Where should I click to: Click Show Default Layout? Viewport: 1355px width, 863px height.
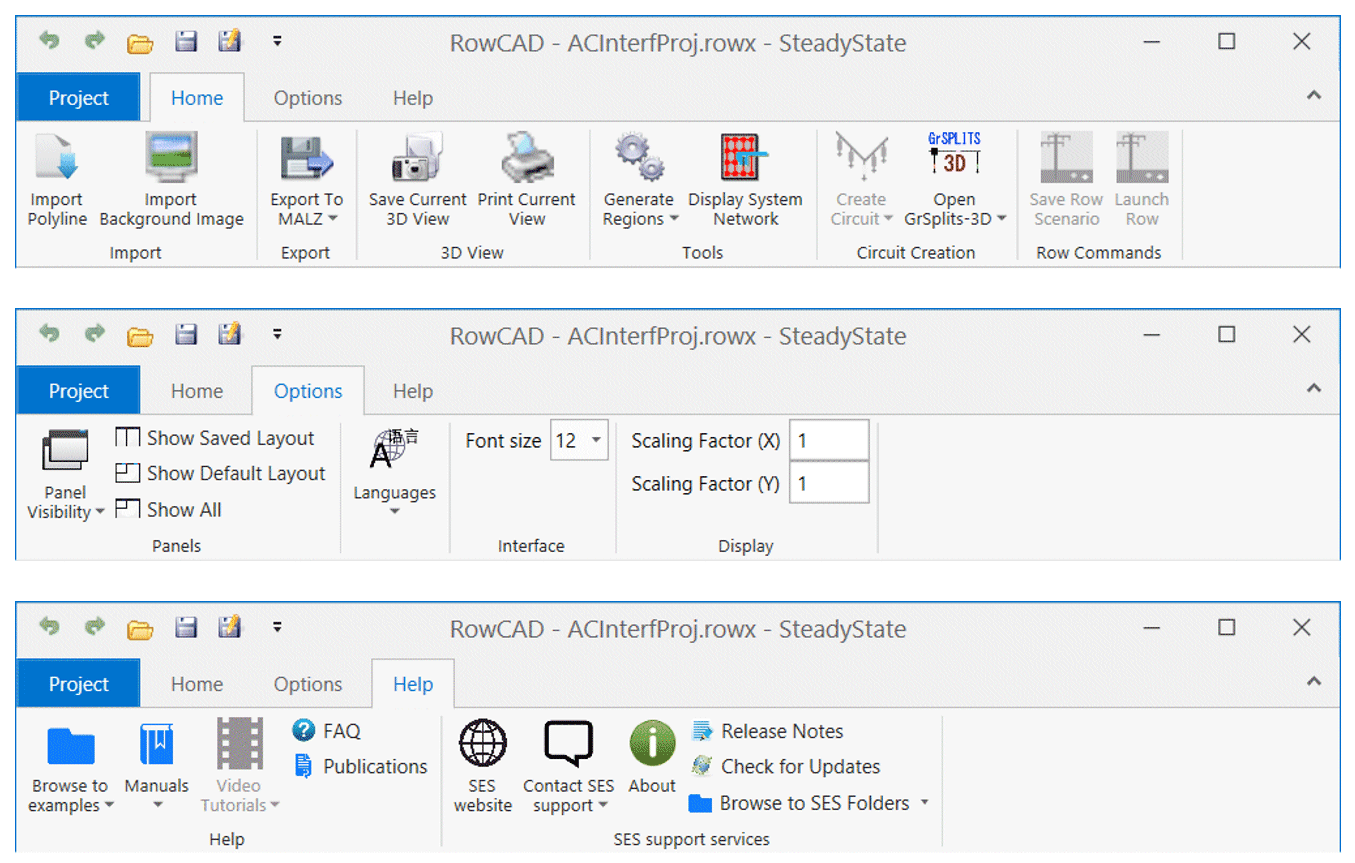tap(220, 473)
